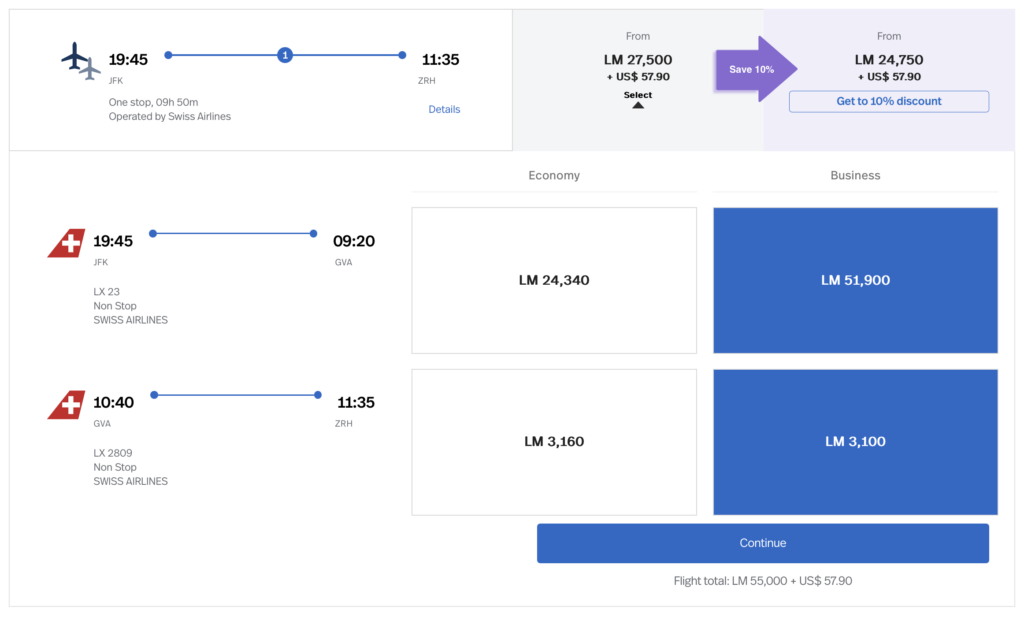Screen dimensions: 1024x617
Task: Select Economy fare LM 24,340 for JFK–GVA
Action: tap(554, 280)
